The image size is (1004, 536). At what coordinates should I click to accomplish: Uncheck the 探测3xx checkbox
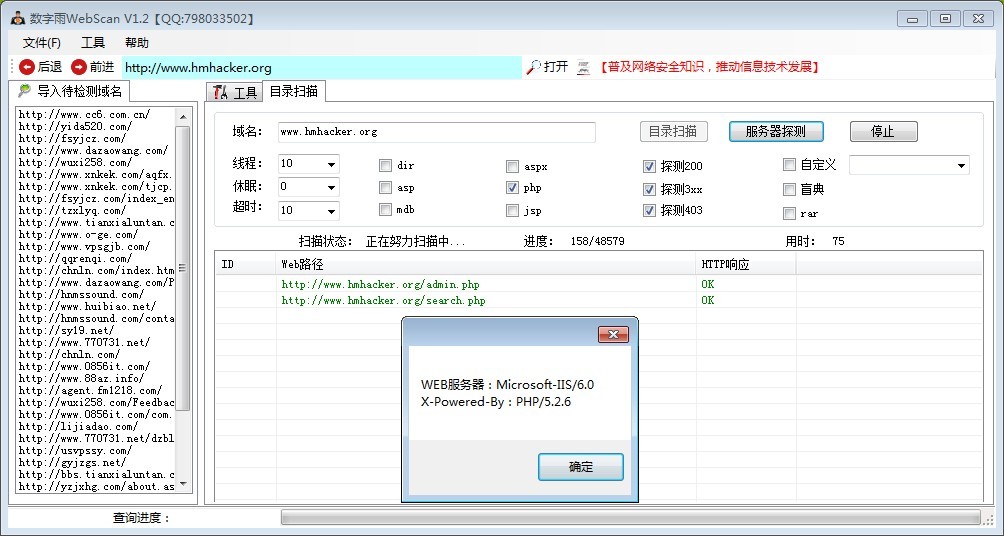coord(649,190)
